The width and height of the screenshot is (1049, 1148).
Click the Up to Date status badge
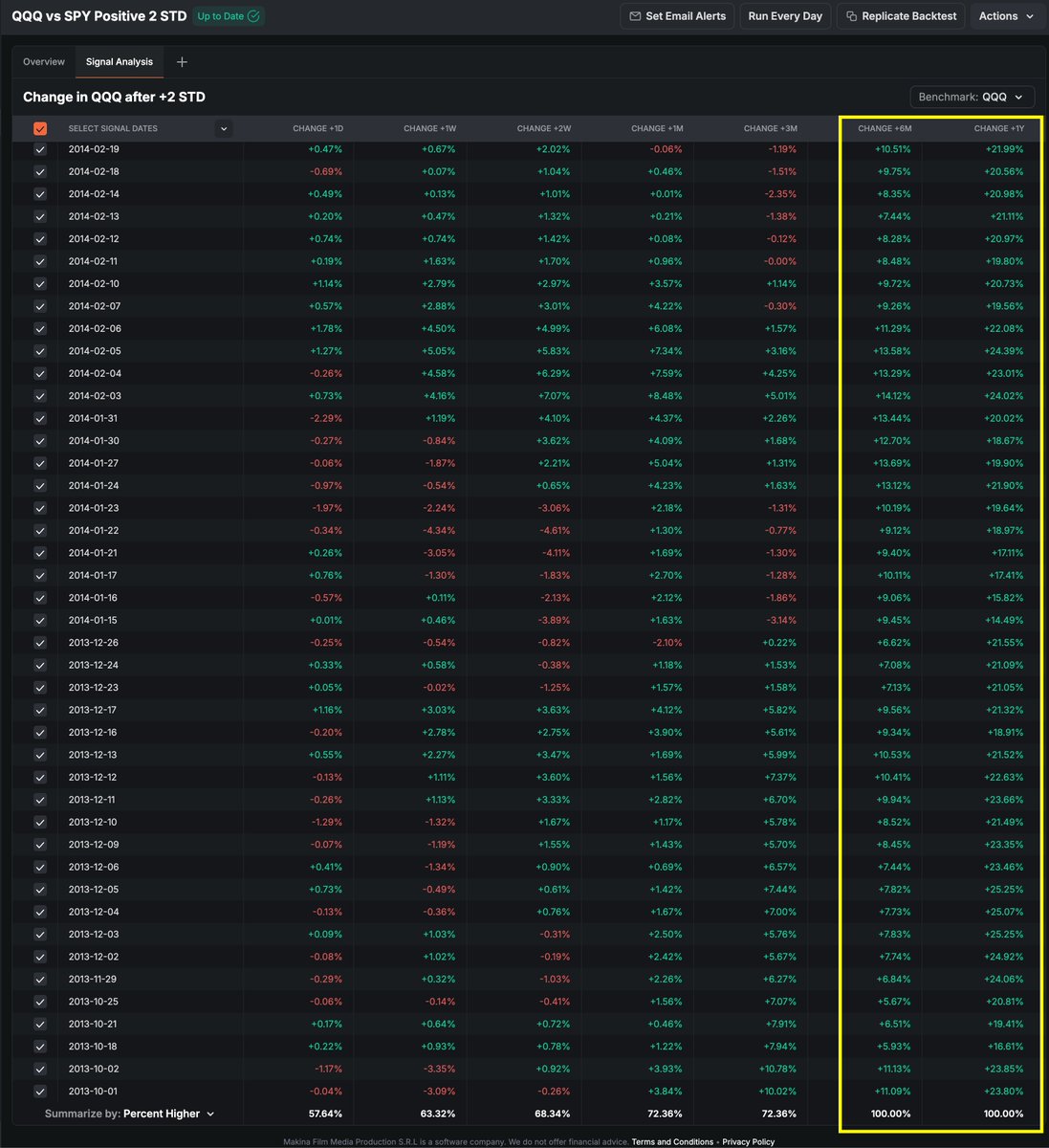coord(229,16)
